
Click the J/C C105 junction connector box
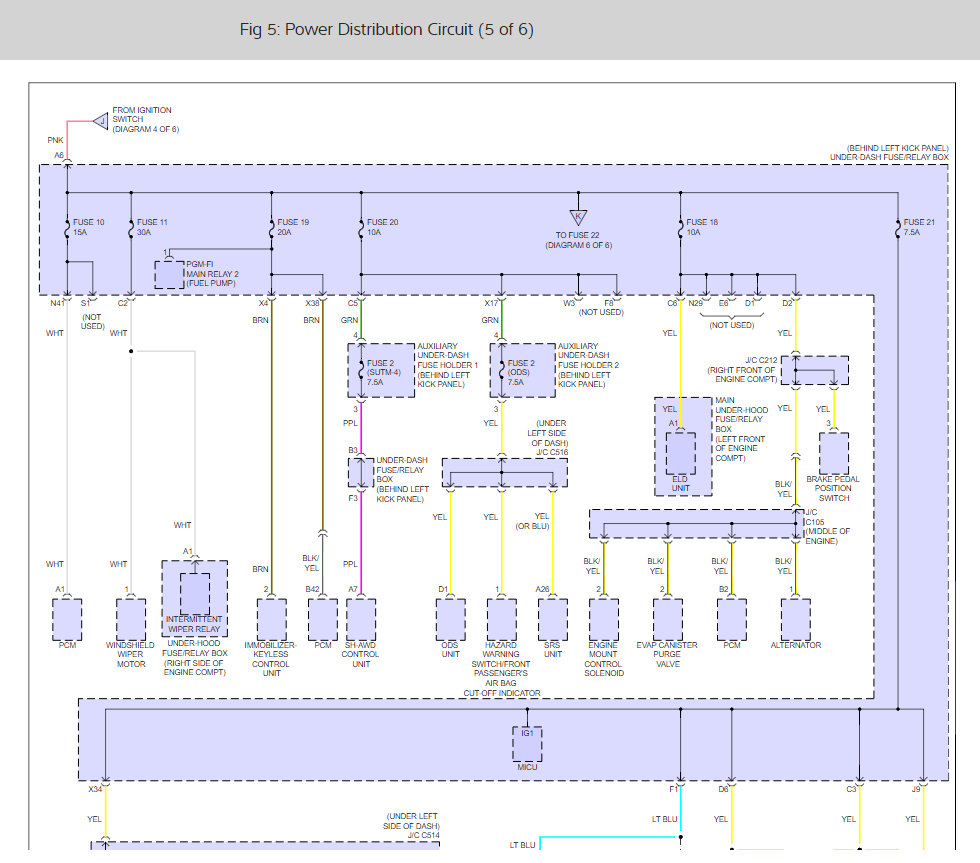click(696, 524)
